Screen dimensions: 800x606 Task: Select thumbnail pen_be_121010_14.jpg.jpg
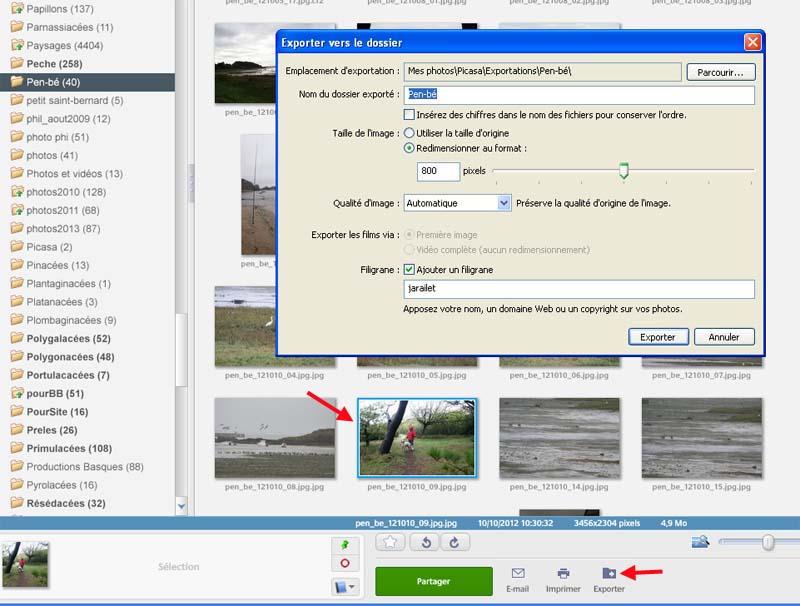pos(559,437)
